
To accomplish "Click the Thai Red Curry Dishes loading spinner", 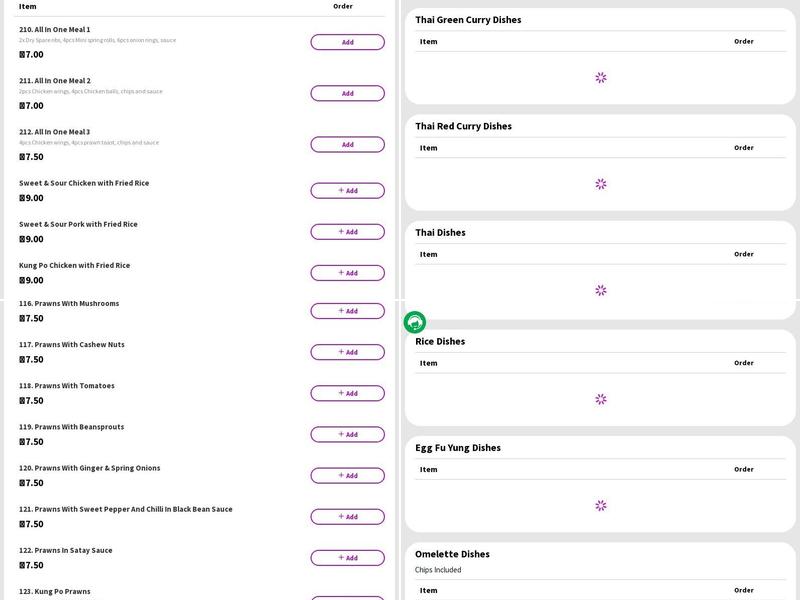I will click(601, 184).
